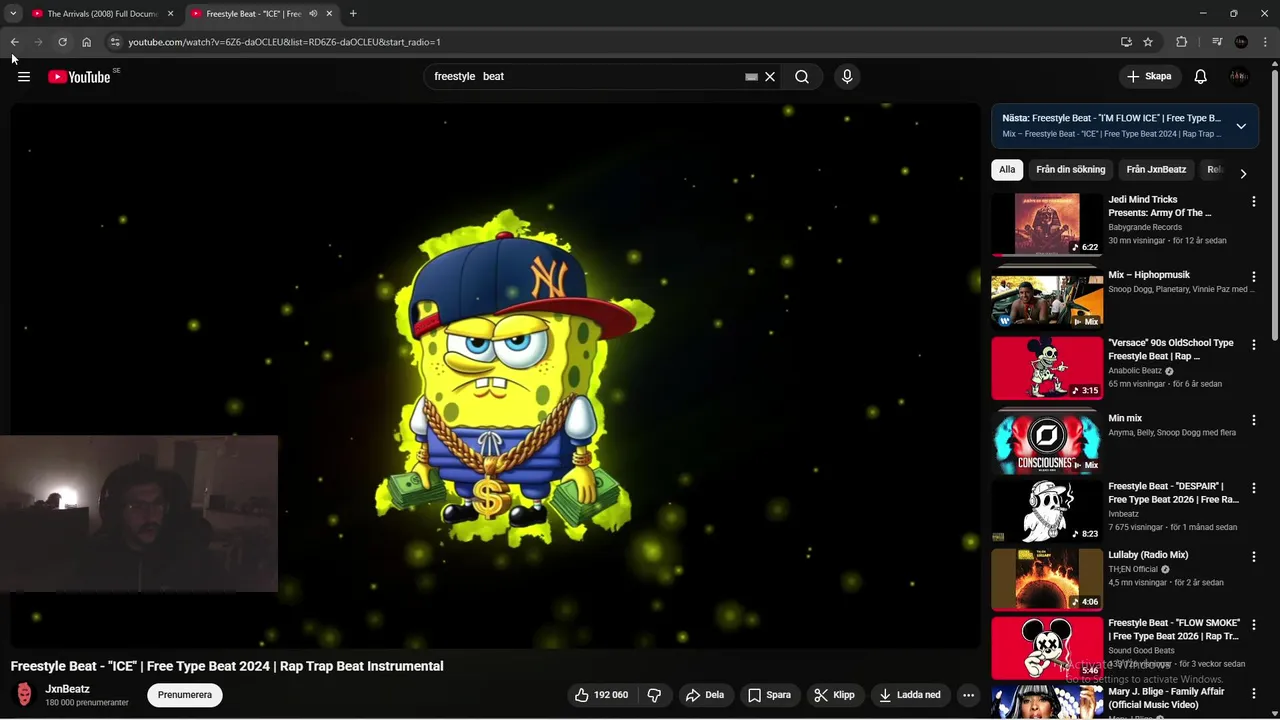Image resolution: width=1280 pixels, height=720 pixels.
Task: Clear the search box with the X icon
Action: tap(770, 77)
